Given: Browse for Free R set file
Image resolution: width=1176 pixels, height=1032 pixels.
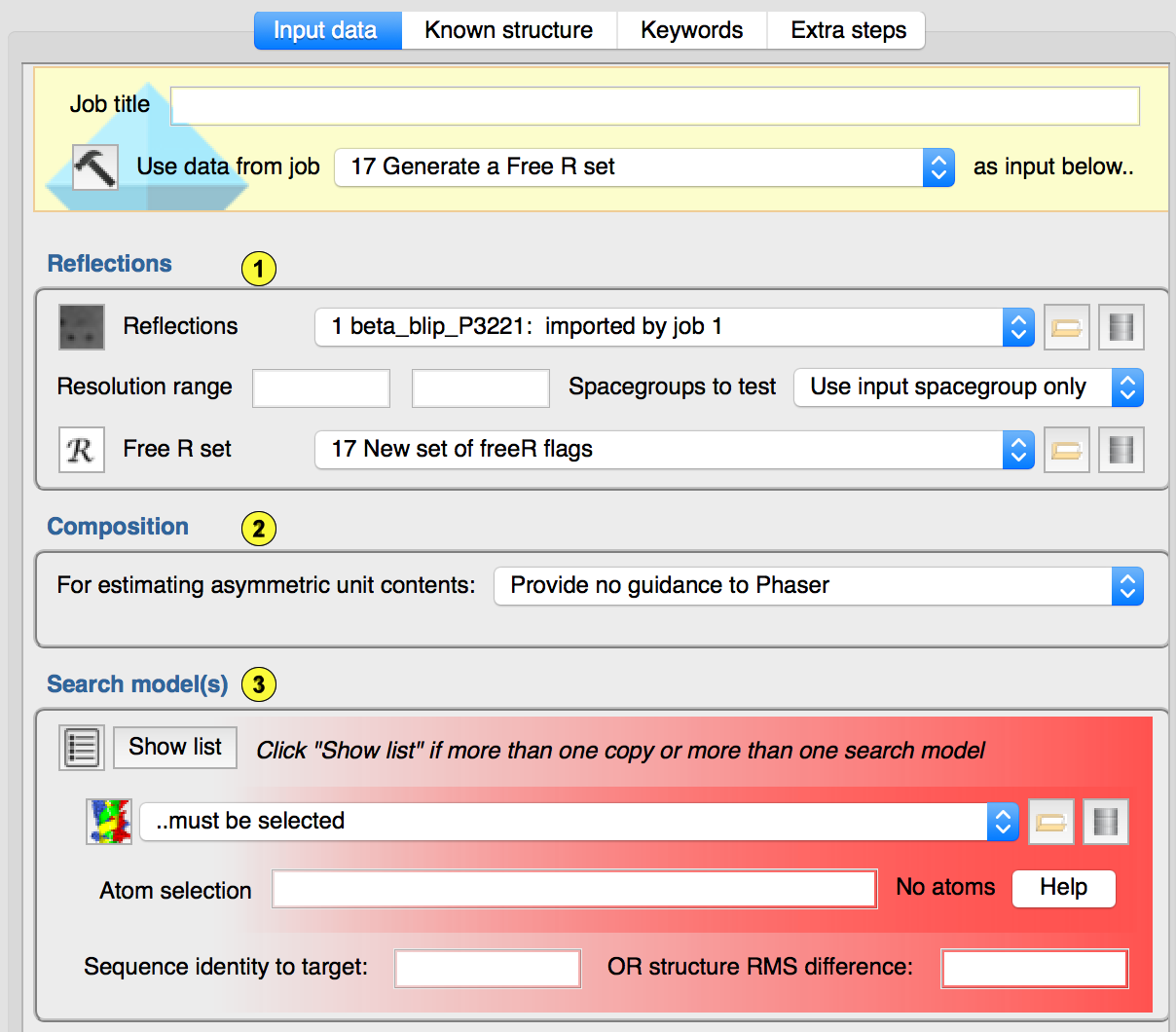Looking at the screenshot, I should click(1066, 450).
